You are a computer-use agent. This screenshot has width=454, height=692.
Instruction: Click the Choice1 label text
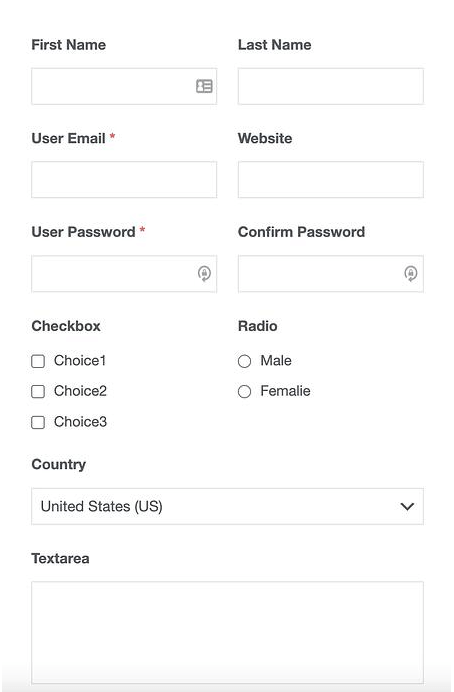pyautogui.click(x=80, y=361)
